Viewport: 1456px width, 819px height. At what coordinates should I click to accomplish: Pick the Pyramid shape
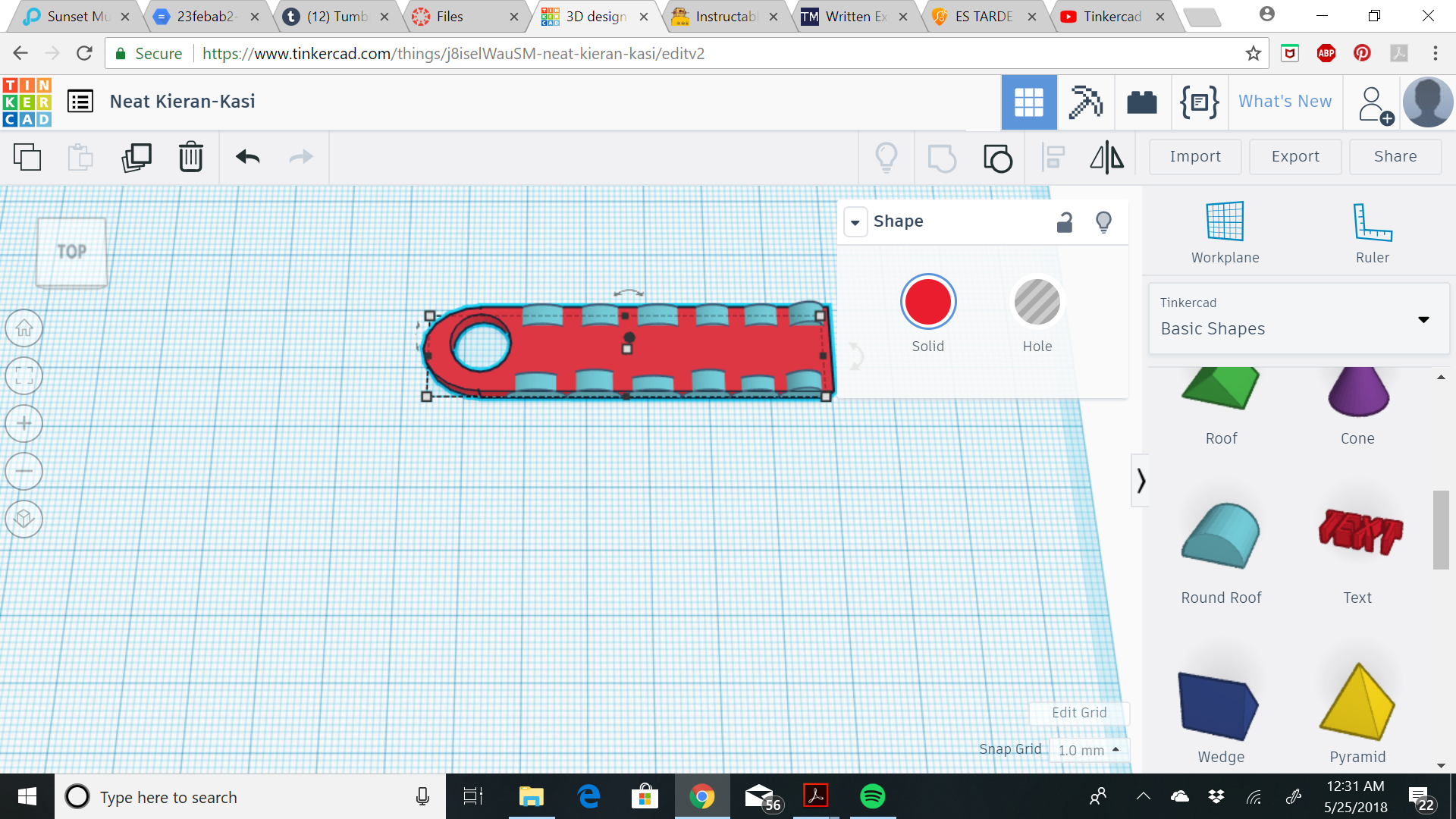(x=1357, y=713)
